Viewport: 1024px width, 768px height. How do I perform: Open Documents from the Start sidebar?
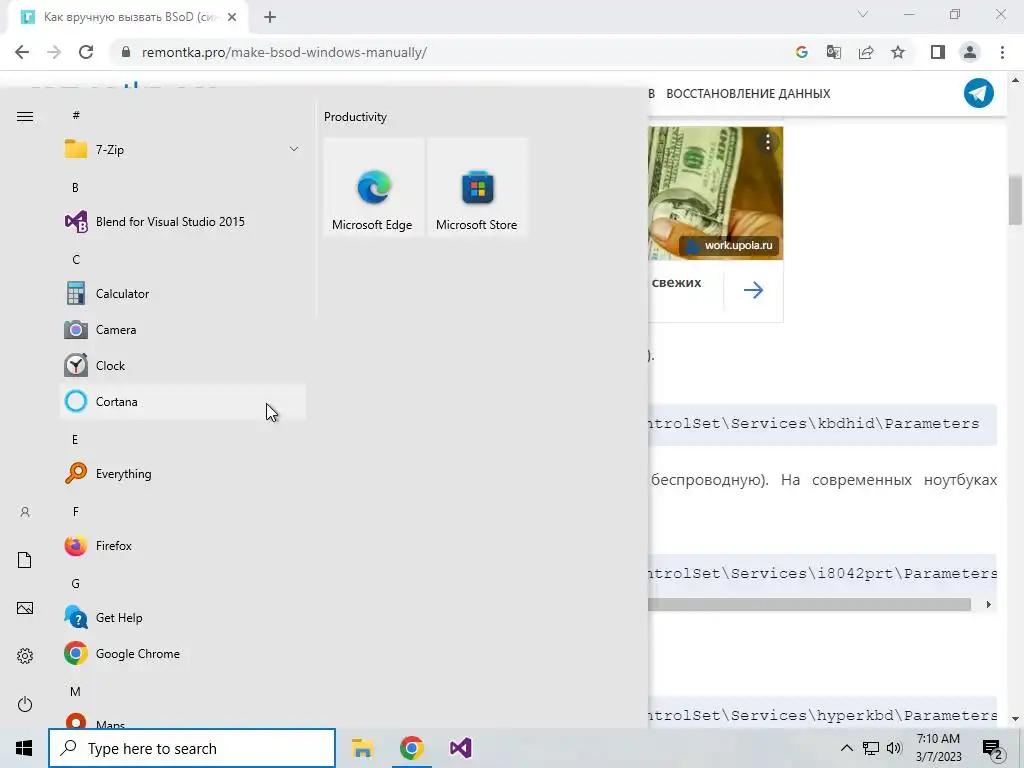pyautogui.click(x=25, y=560)
